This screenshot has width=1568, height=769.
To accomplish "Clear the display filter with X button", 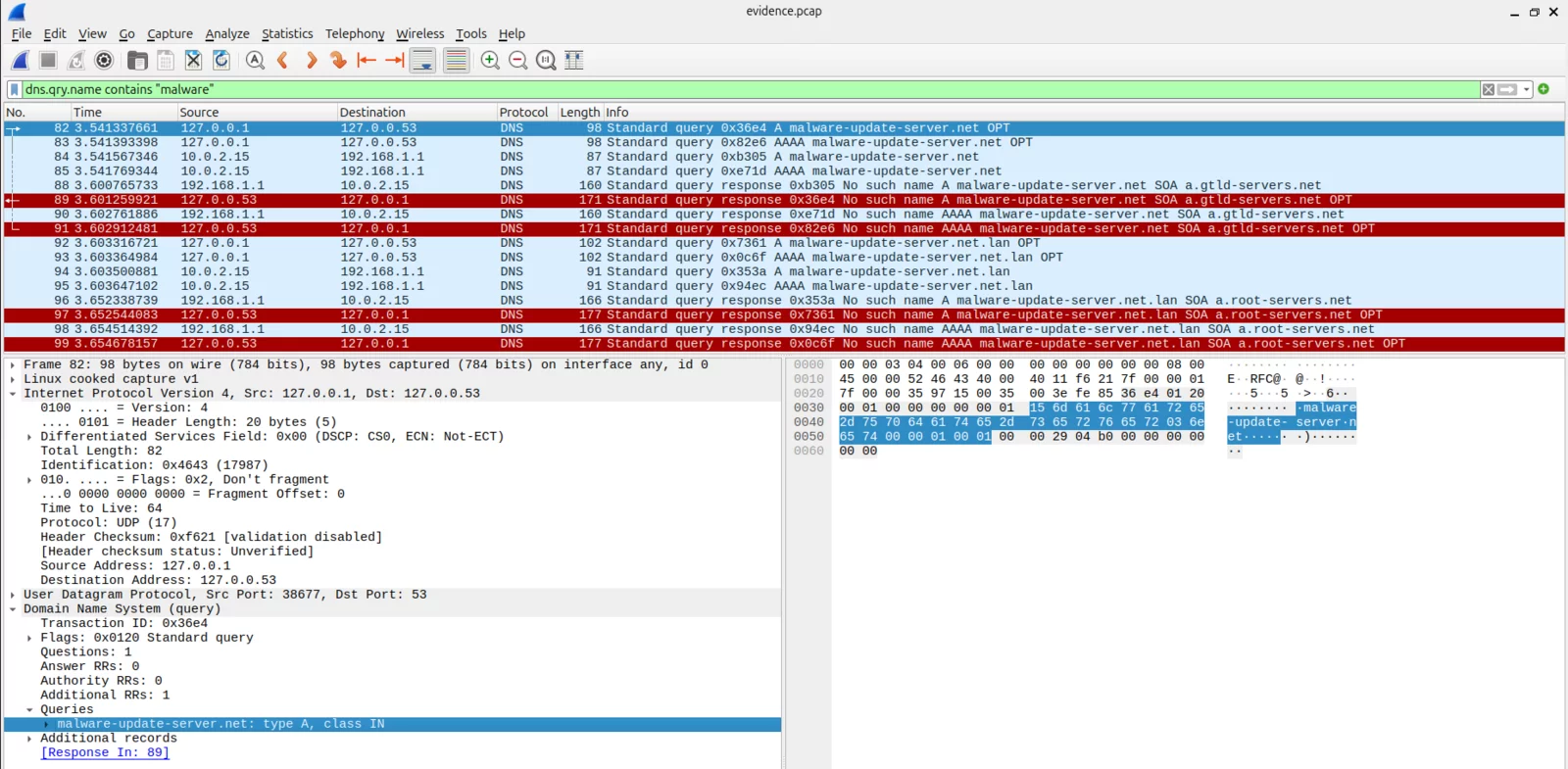I will click(x=1489, y=89).
